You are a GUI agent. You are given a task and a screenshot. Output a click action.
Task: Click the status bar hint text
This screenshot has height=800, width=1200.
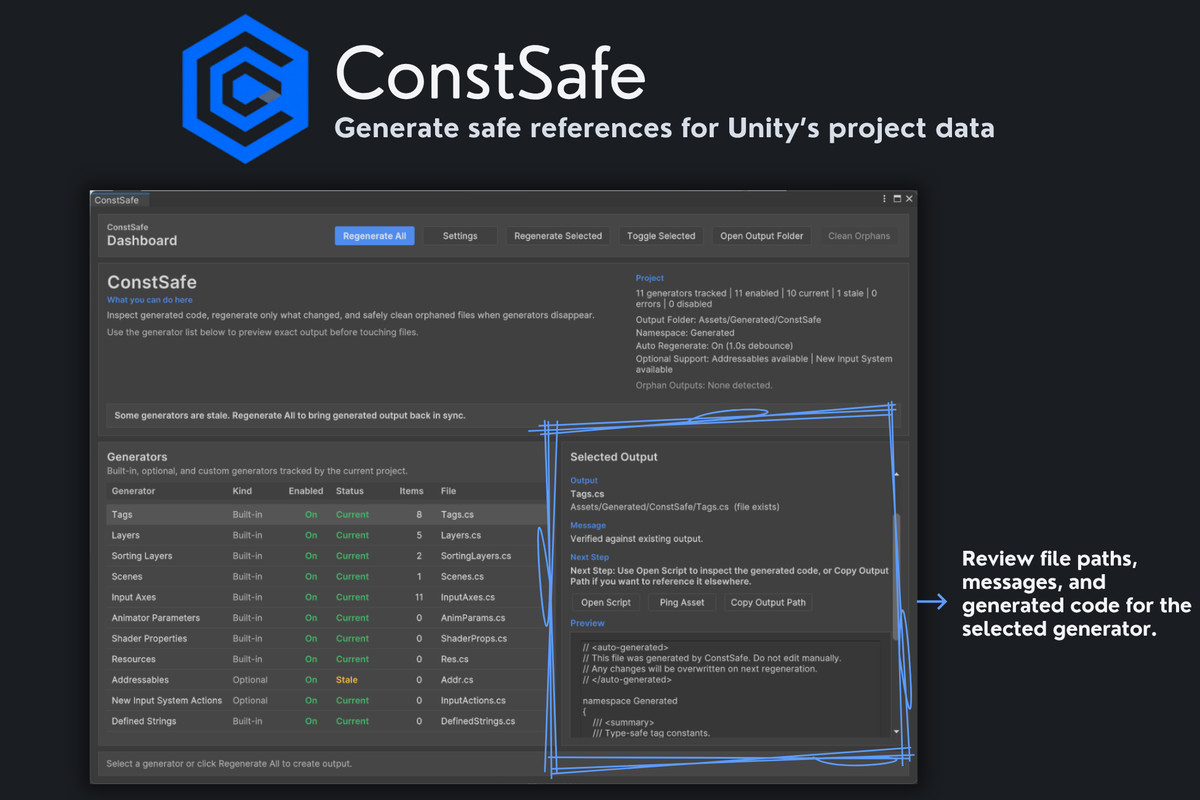point(229,764)
